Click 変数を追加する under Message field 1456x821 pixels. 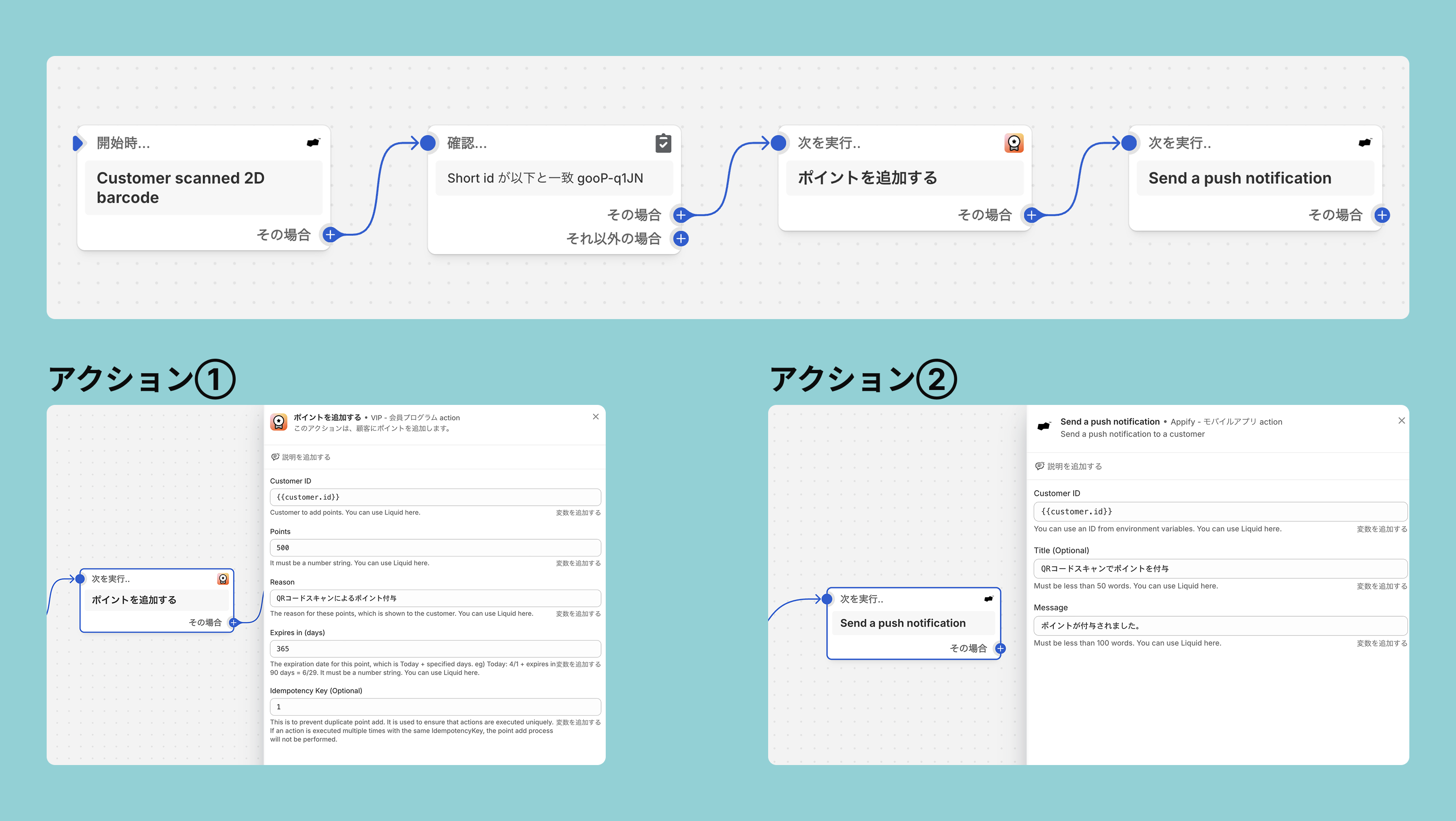[x=1381, y=643]
